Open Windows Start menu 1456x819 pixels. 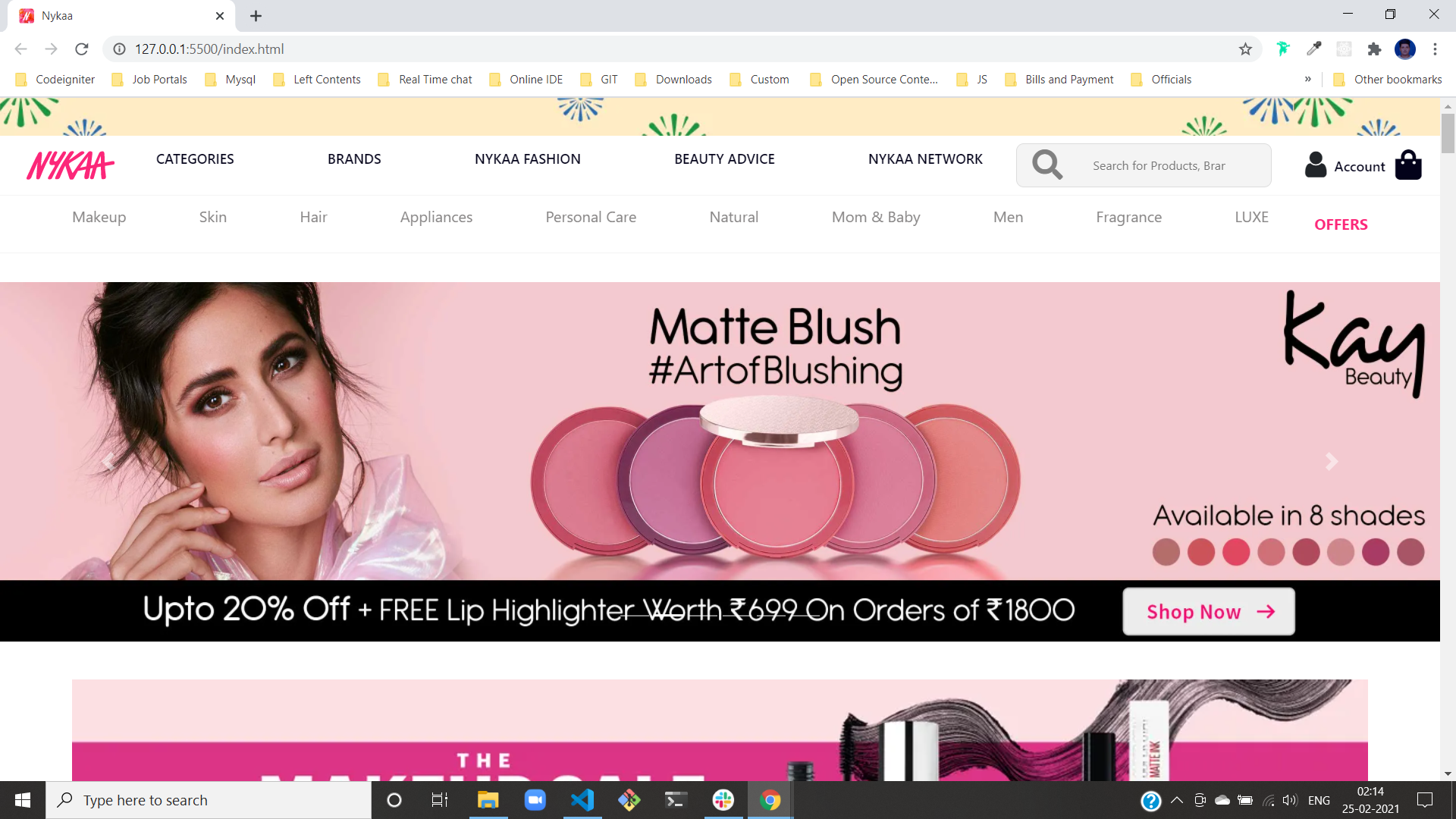click(x=23, y=800)
